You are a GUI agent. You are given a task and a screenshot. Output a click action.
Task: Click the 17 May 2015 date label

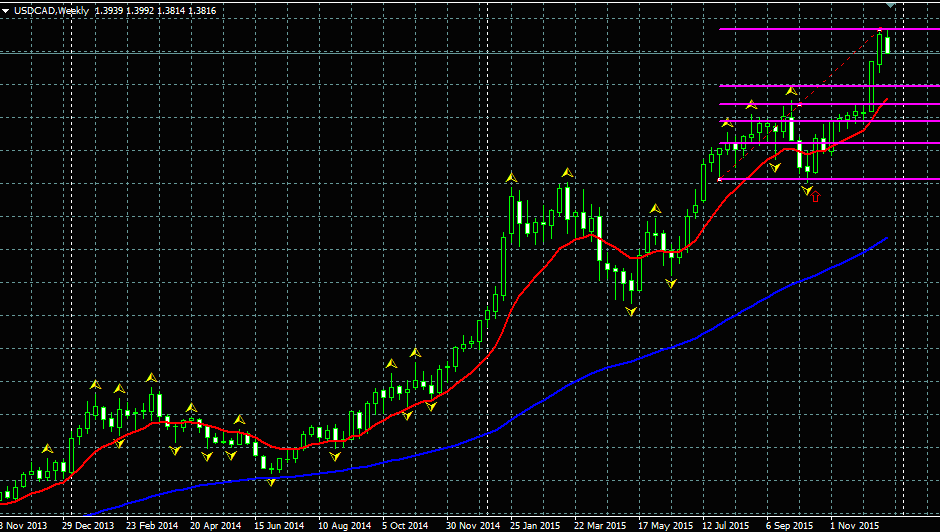[x=665, y=525]
